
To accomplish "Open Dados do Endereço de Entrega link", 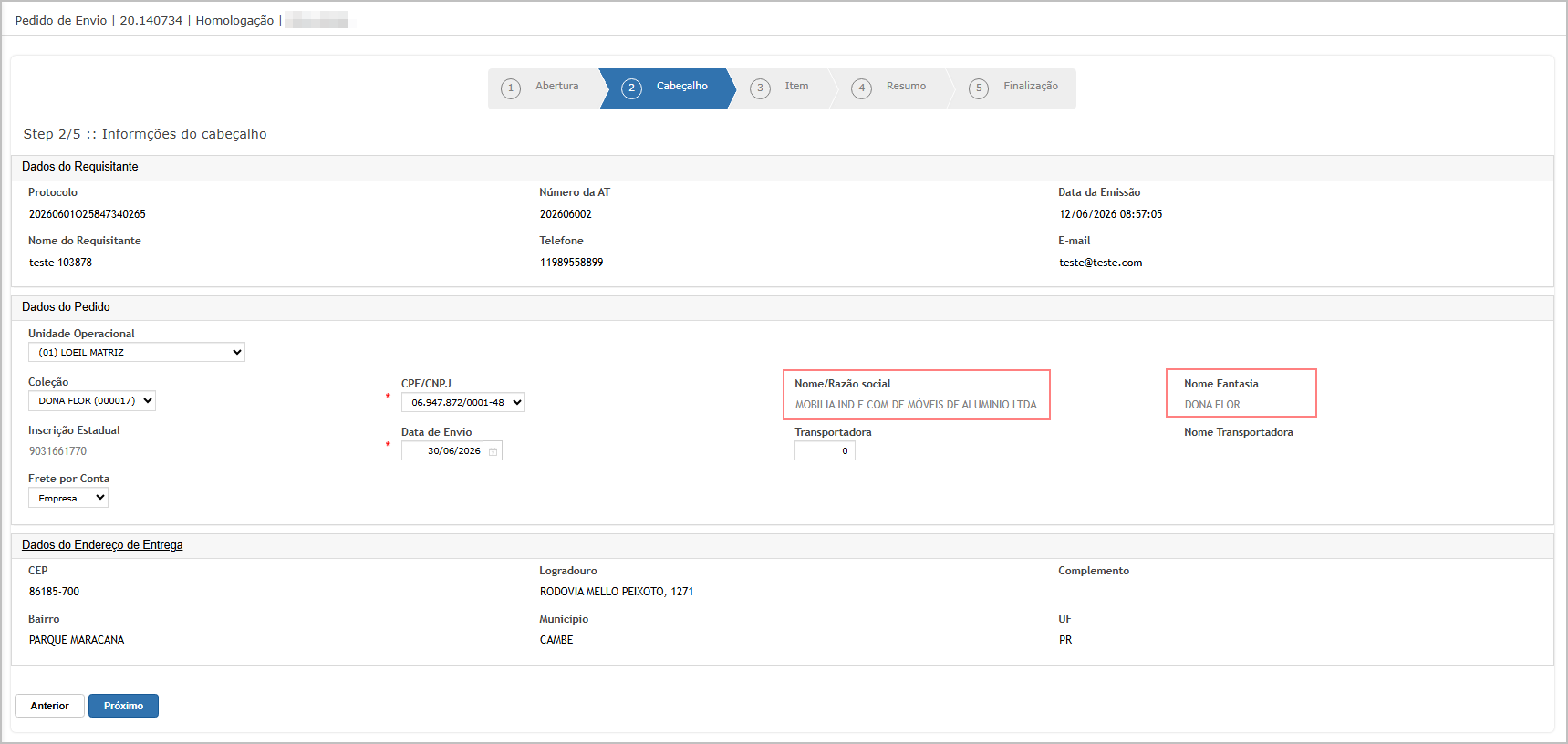I will coord(102,545).
